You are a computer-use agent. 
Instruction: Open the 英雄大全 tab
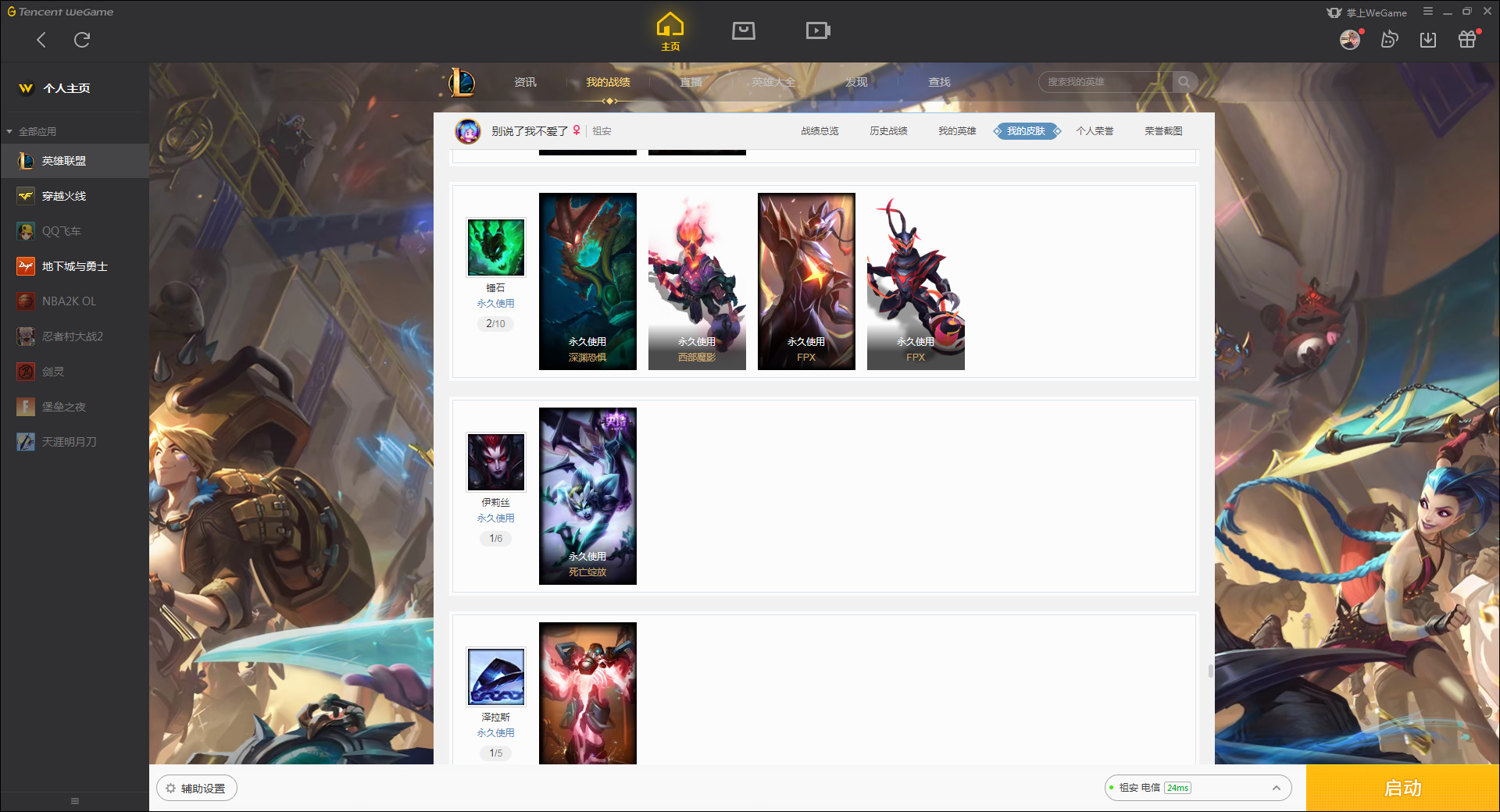[x=773, y=82]
